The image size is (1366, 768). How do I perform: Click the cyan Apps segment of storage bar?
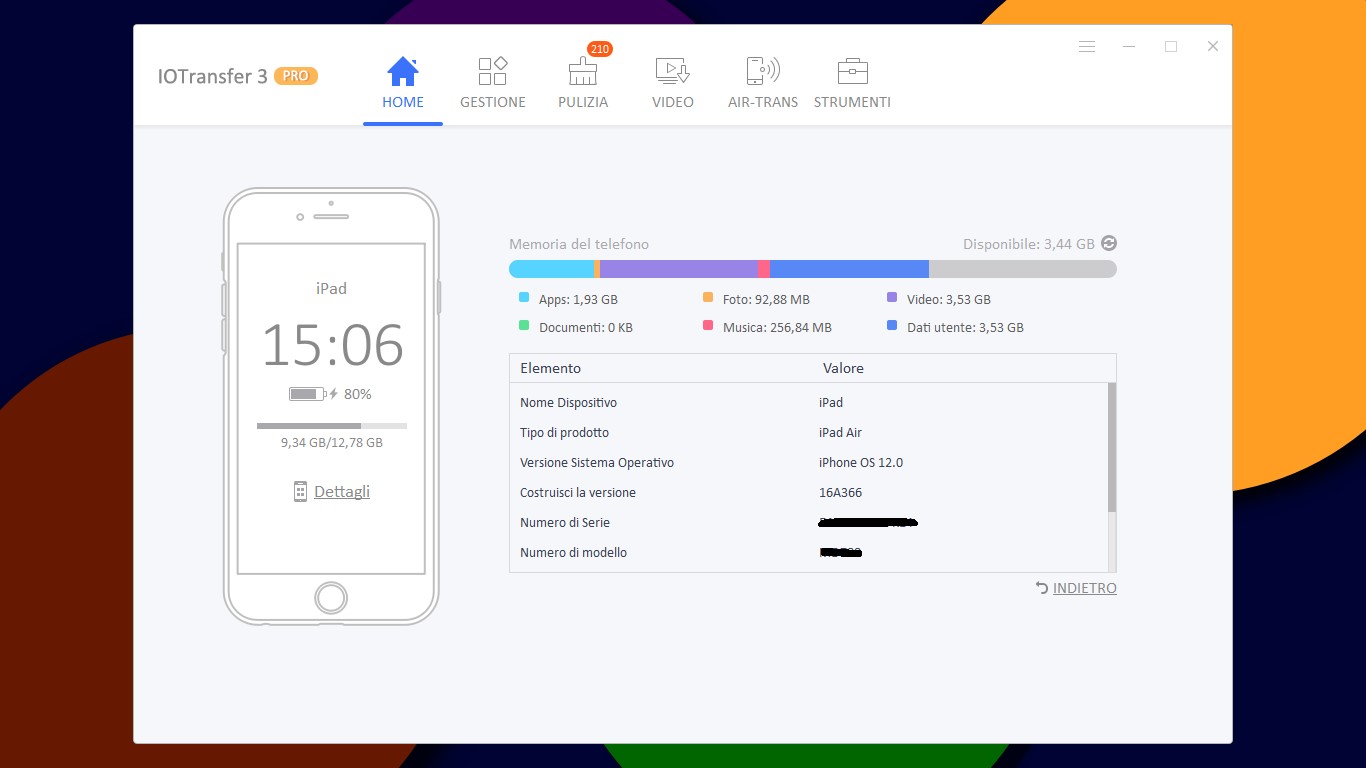tap(552, 269)
